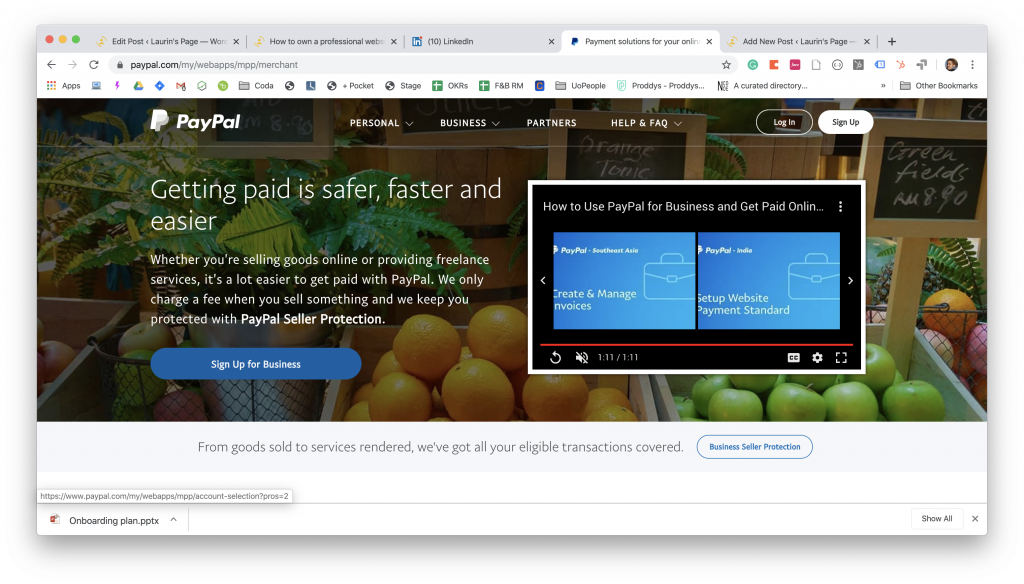The height and width of the screenshot is (584, 1024).
Task: Switch to the 'Edit Post ‹ Laurin's Page' tab
Action: (168, 41)
